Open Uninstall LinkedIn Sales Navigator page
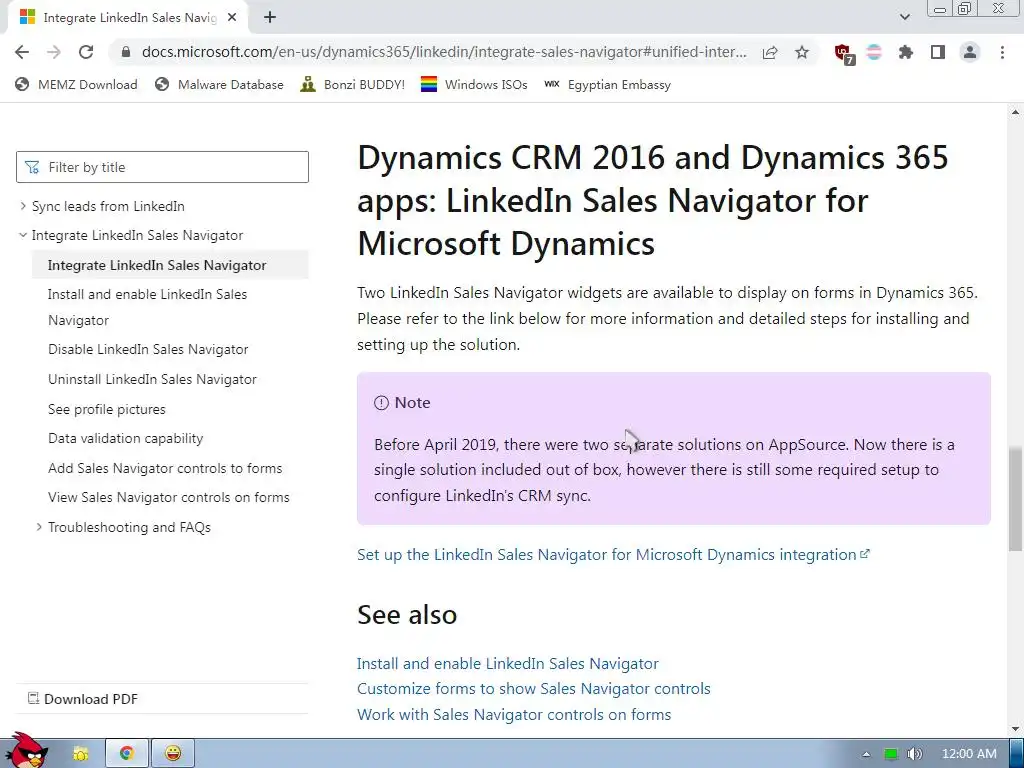 pos(152,379)
